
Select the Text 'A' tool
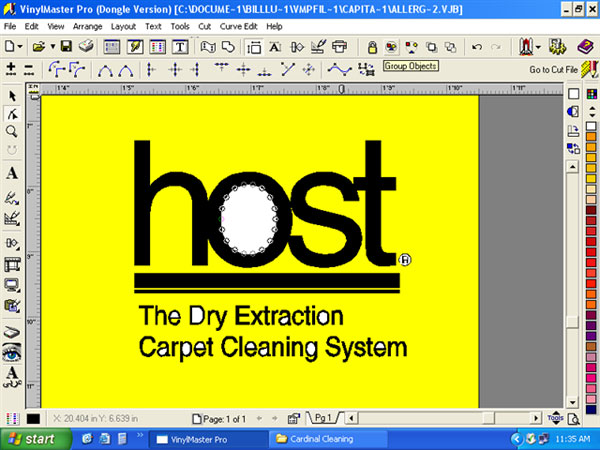[x=12, y=173]
